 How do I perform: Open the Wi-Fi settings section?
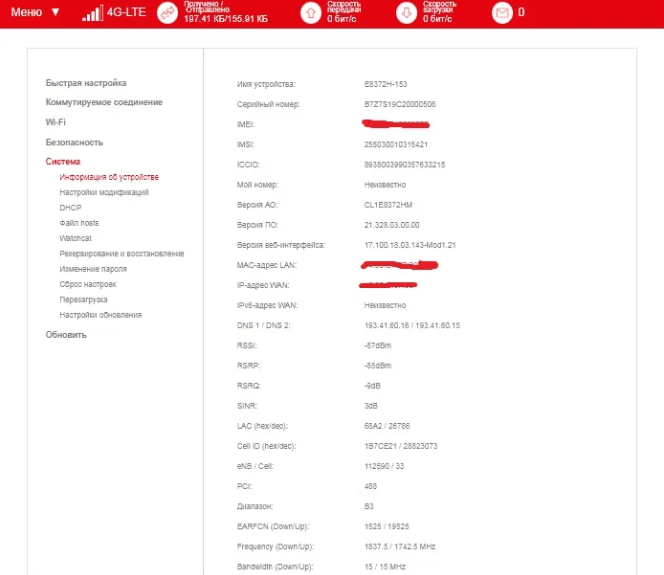point(55,122)
